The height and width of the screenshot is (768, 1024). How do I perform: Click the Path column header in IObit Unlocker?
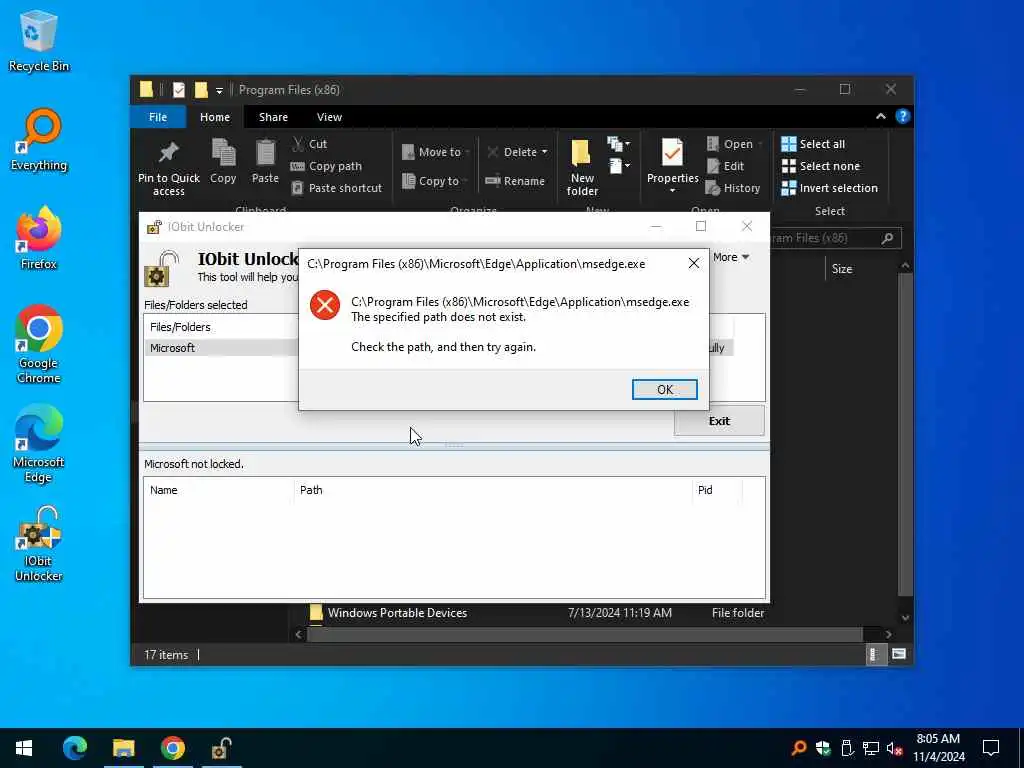pyautogui.click(x=311, y=490)
